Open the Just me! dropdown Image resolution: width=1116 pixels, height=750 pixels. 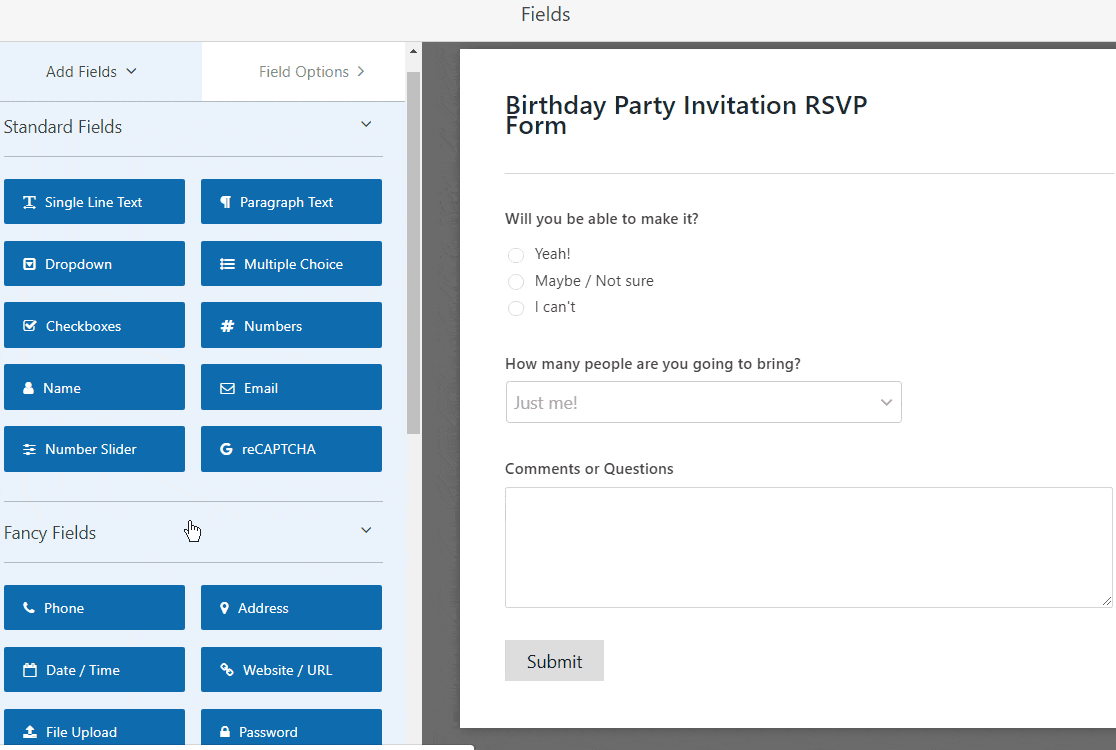point(703,402)
